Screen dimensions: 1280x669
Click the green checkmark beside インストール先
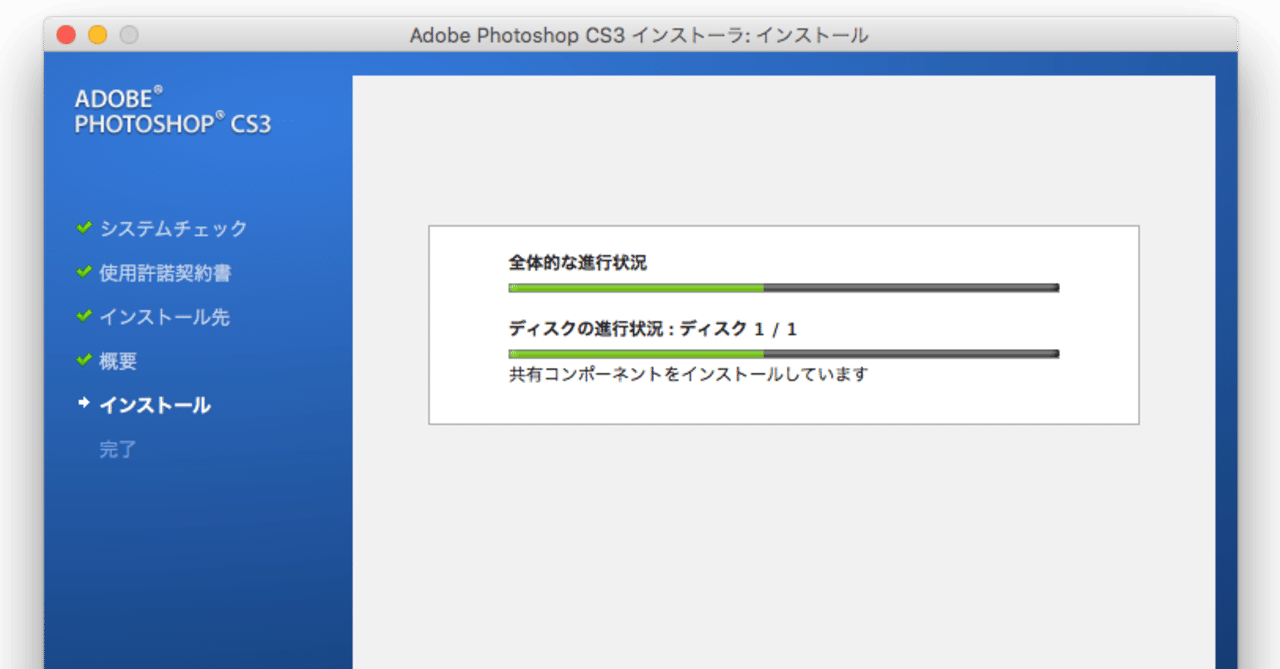point(83,316)
